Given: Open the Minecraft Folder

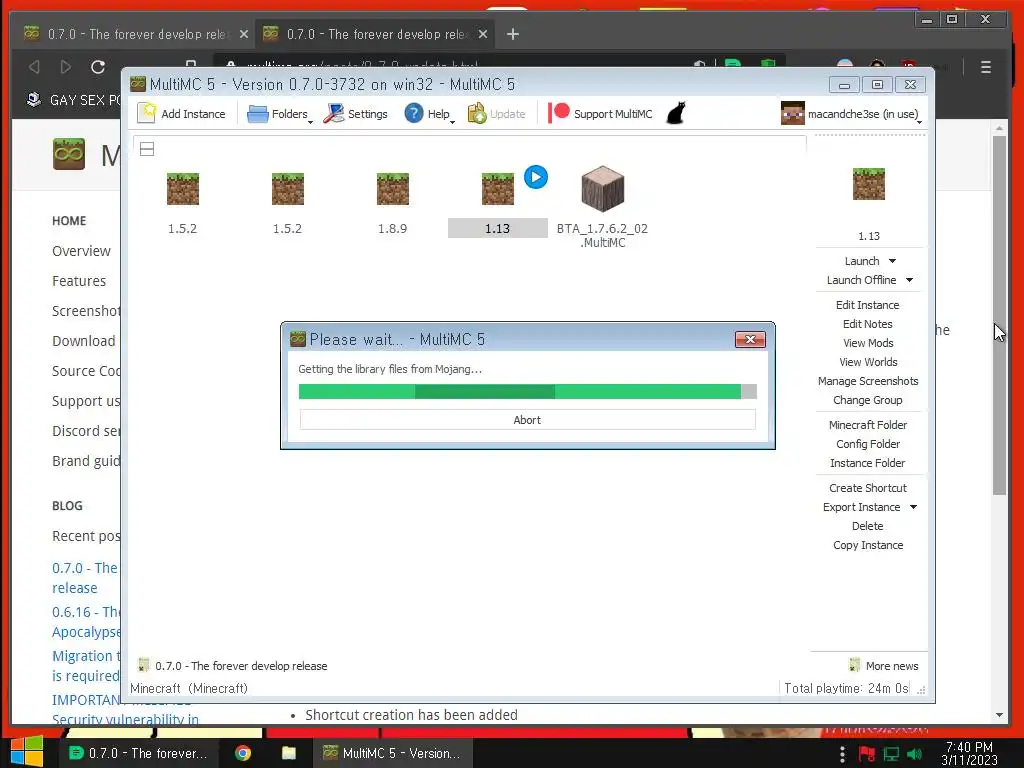Looking at the screenshot, I should [x=867, y=424].
